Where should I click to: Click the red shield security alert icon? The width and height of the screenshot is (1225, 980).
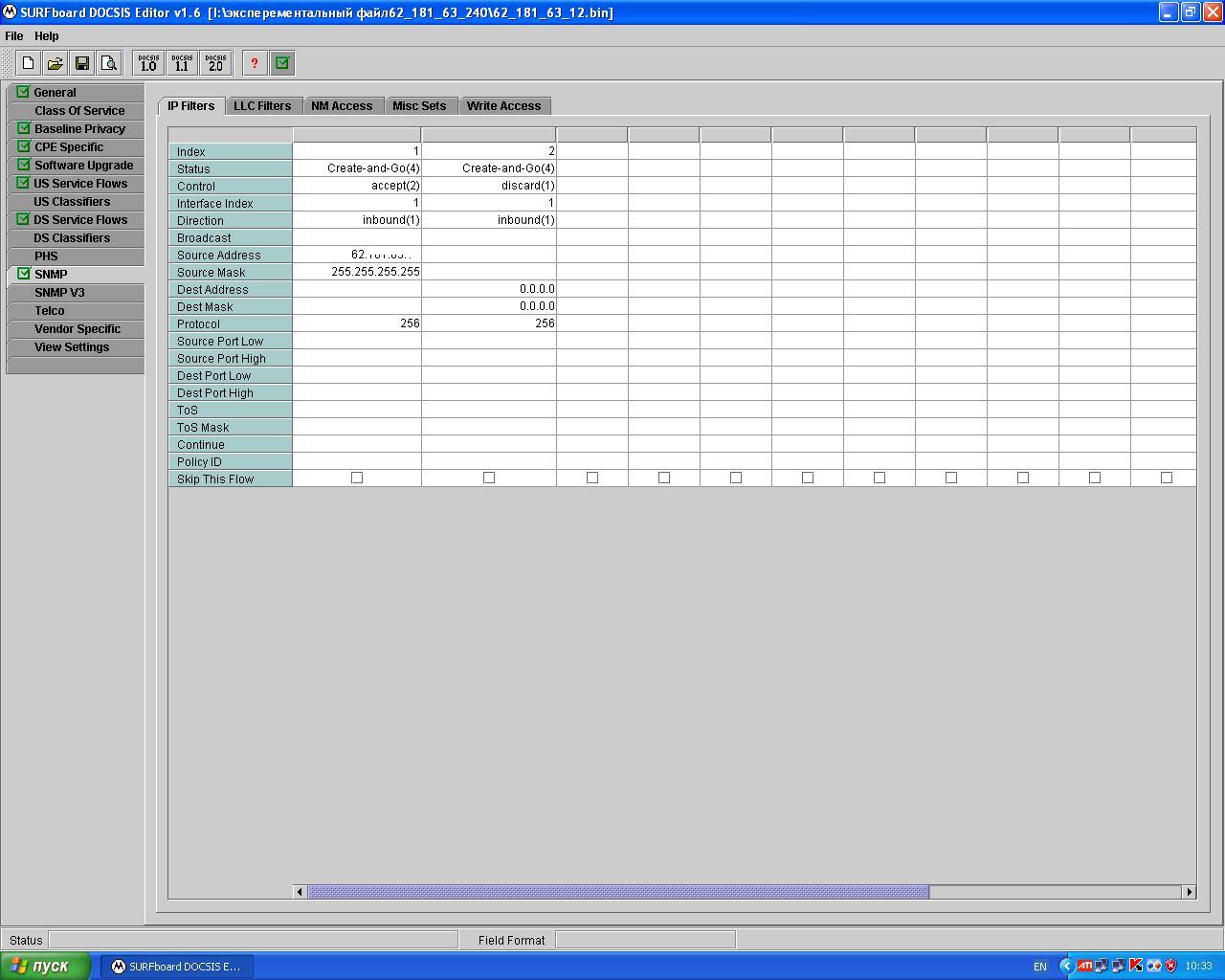(x=1170, y=966)
